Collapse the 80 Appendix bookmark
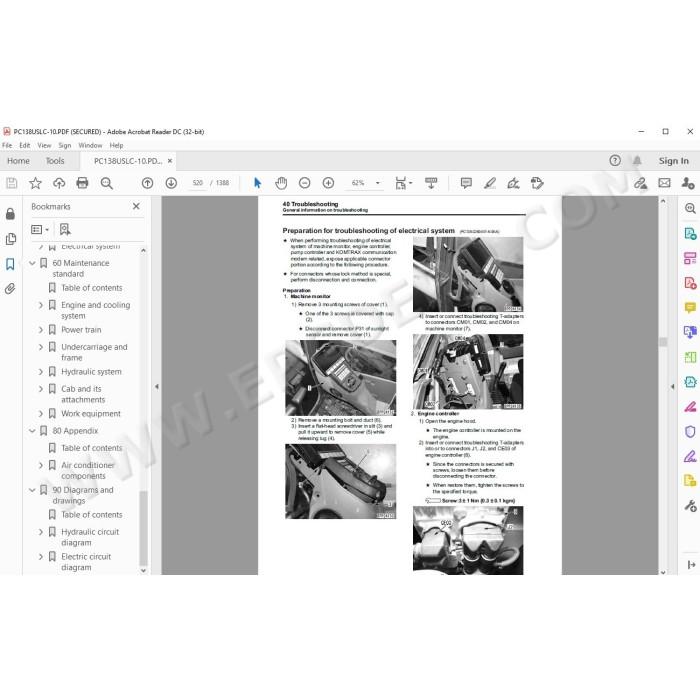Image resolution: width=700 pixels, height=700 pixels. [32, 431]
